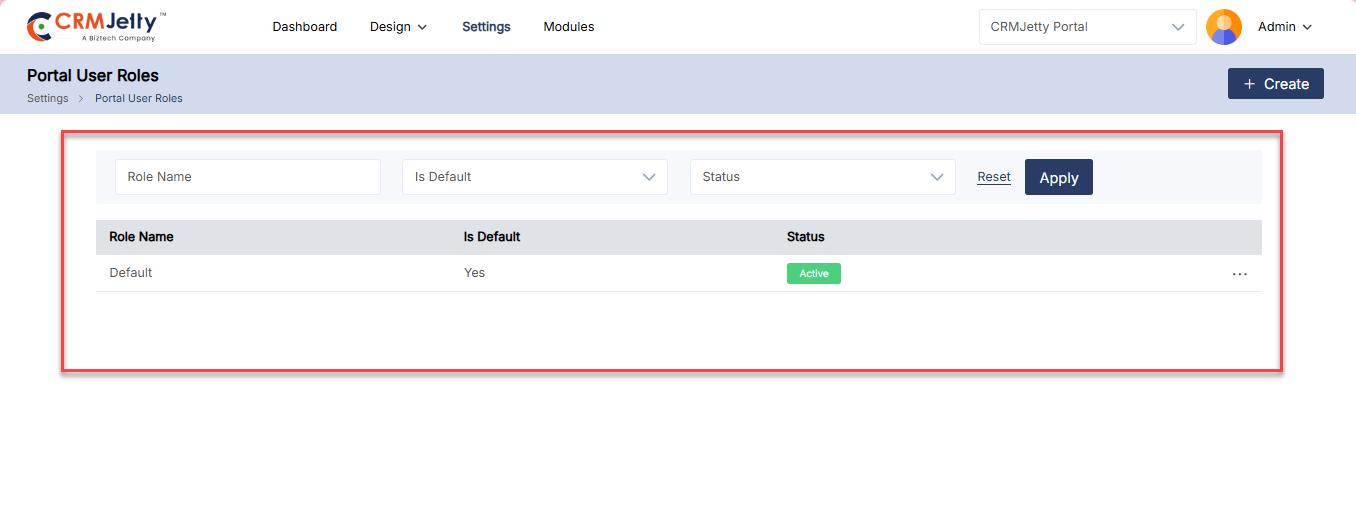Click the Is Default column header
This screenshot has width=1356, height=523.
click(x=492, y=237)
